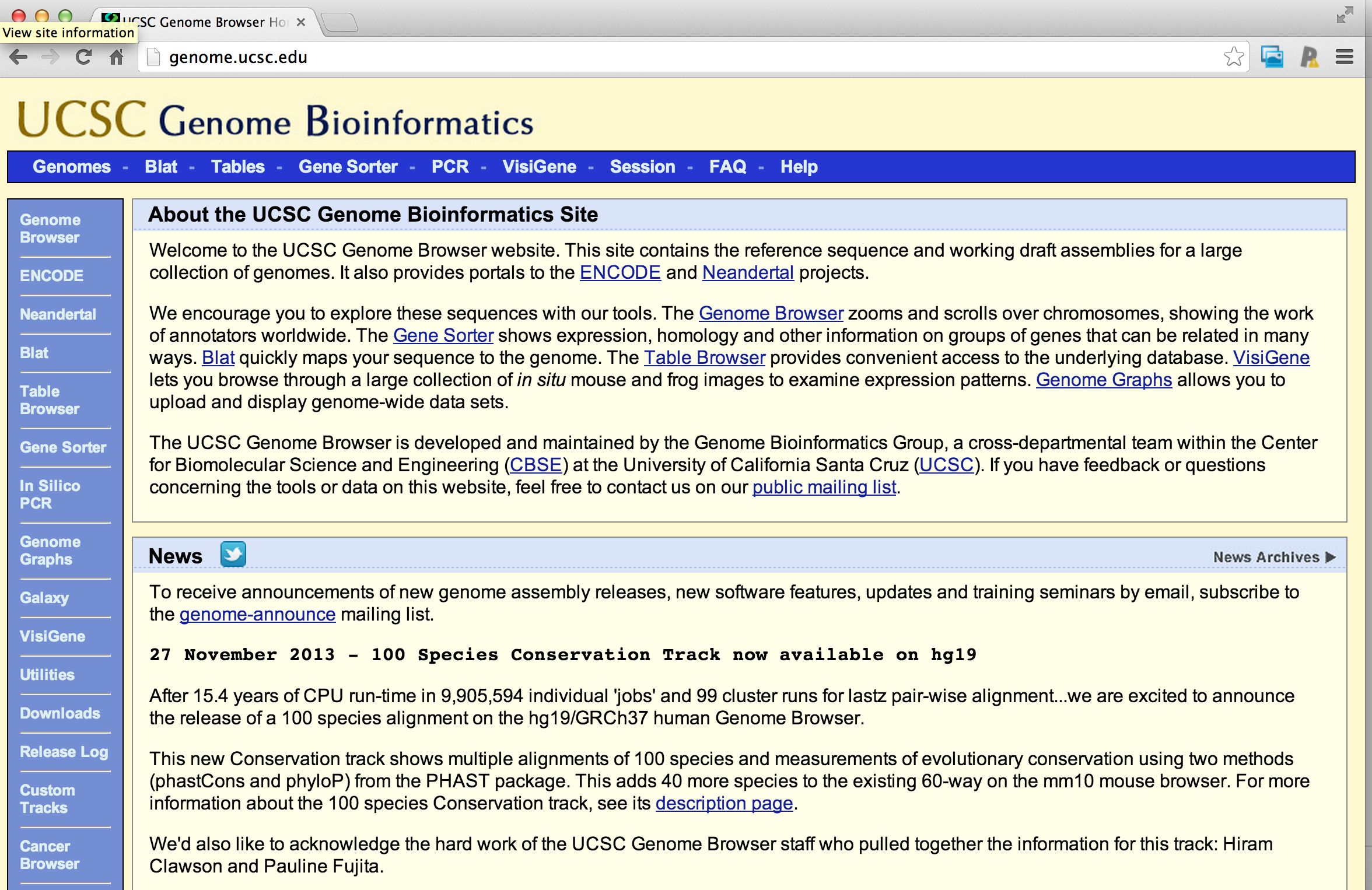The width and height of the screenshot is (1372, 890).
Task: Open the CBSE link
Action: click(x=535, y=465)
